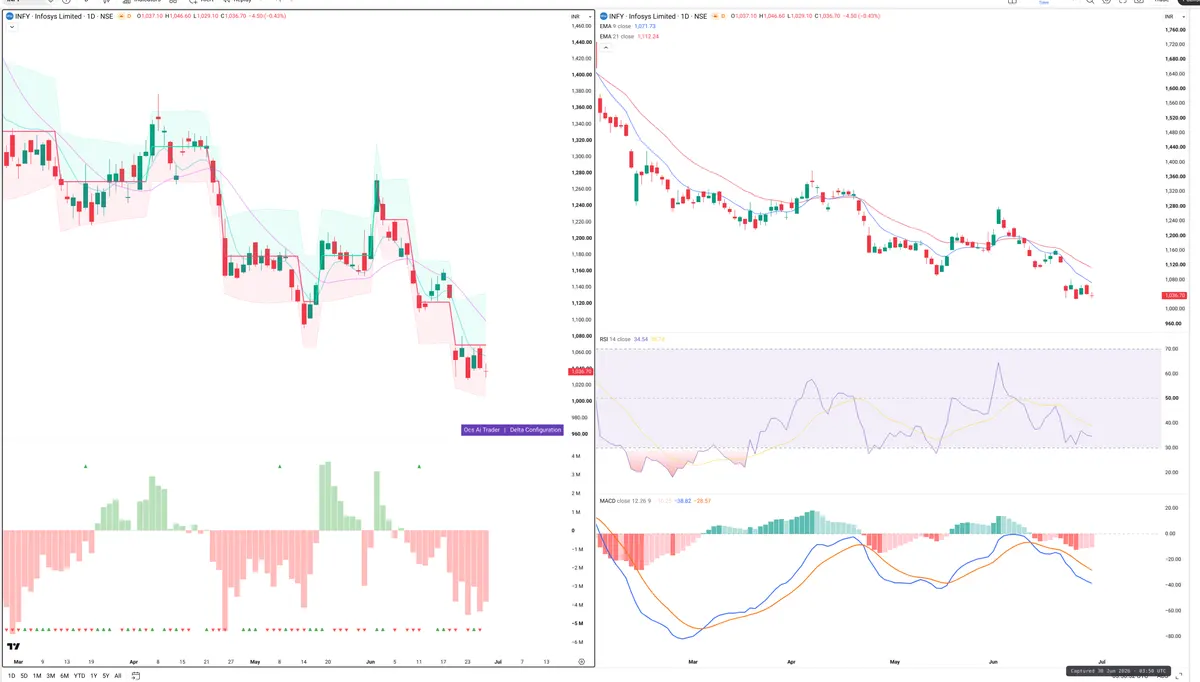Click the 1,760.00 label on the right price axis
The height and width of the screenshot is (682, 1200).
pyautogui.click(x=1175, y=30)
